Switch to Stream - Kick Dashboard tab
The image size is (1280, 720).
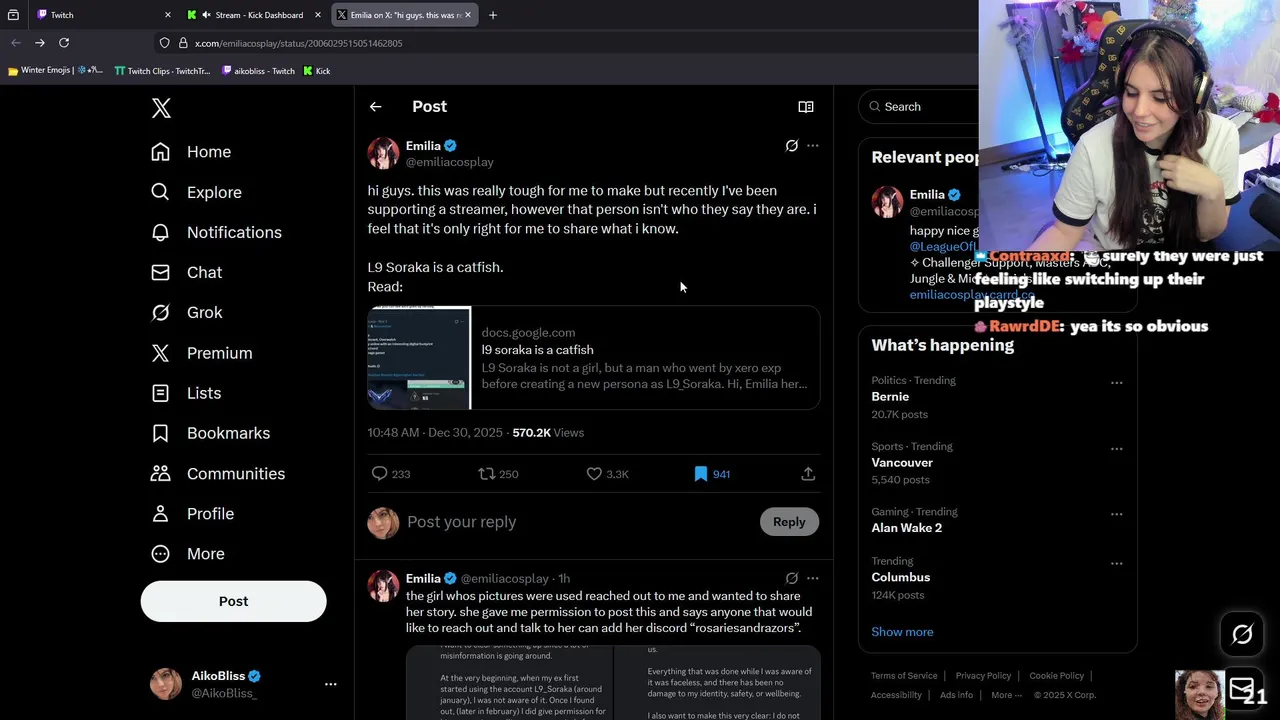click(x=252, y=15)
